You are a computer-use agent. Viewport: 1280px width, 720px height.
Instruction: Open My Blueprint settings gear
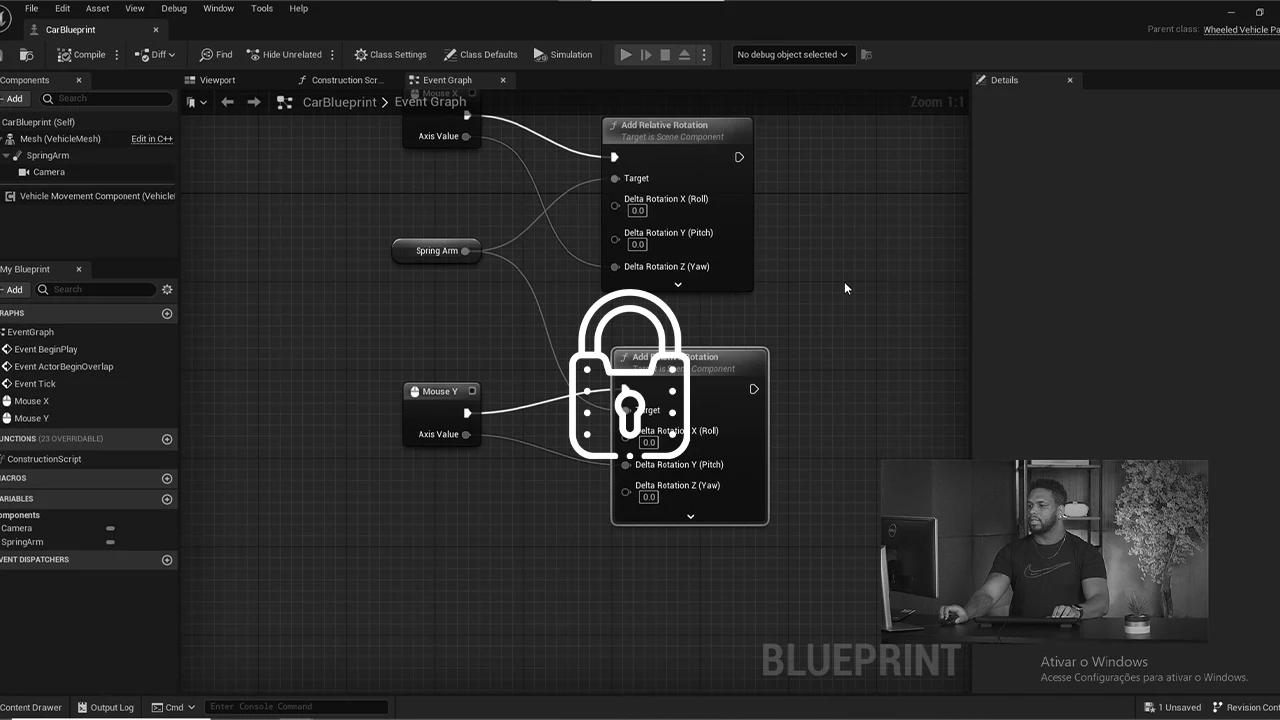pos(167,290)
